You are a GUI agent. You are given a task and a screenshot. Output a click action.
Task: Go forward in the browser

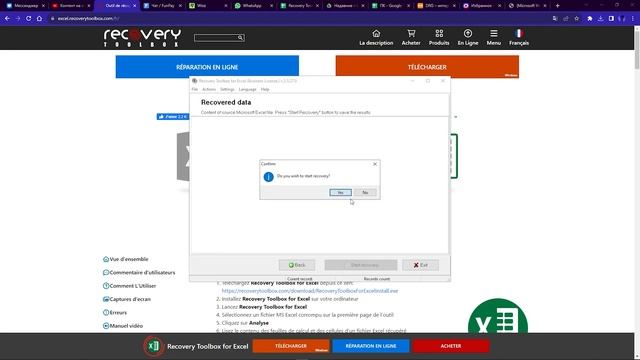[x=18, y=18]
